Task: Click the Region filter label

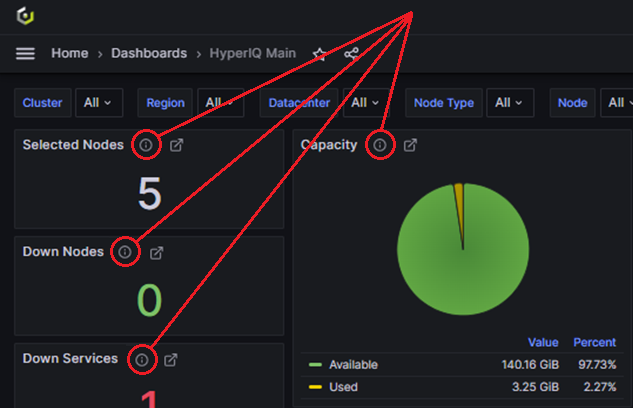Action: [165, 103]
